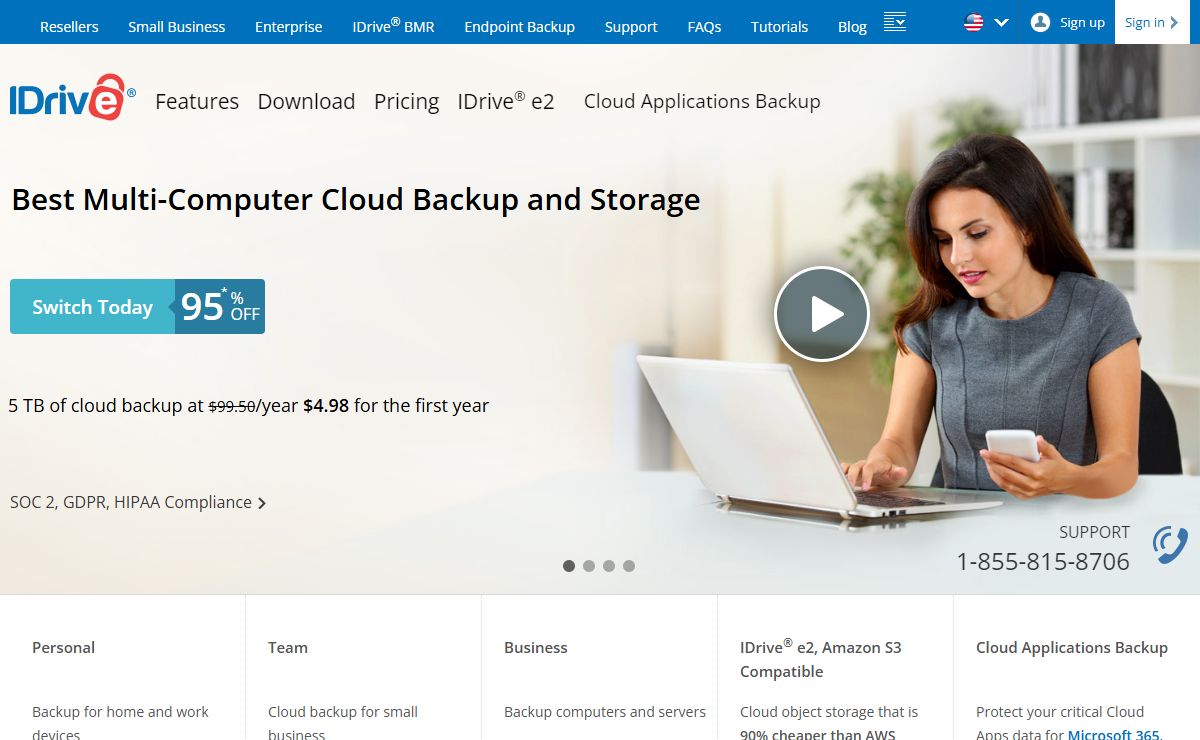Open Resellers in top bar
The width and height of the screenshot is (1200, 740).
(x=69, y=27)
